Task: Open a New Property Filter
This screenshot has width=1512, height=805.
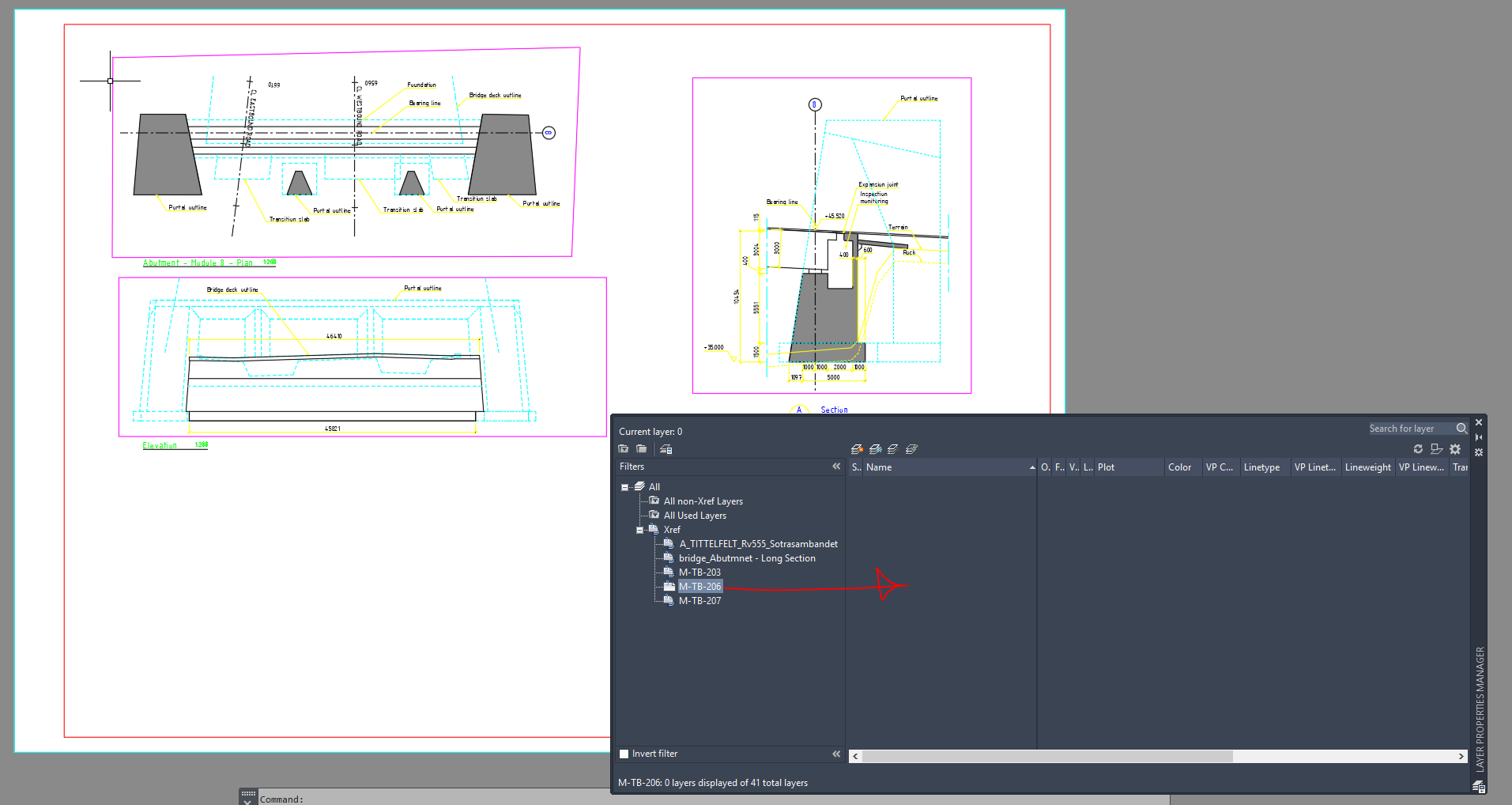Action: tap(623, 448)
